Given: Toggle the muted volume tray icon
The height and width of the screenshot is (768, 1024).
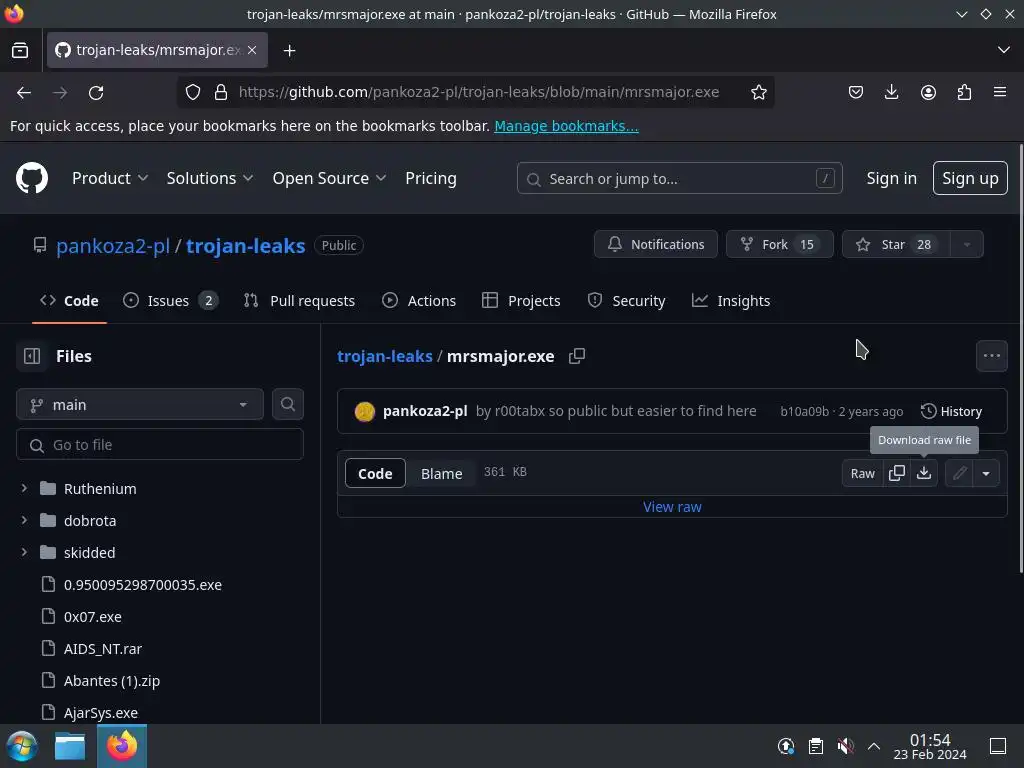Looking at the screenshot, I should [x=845, y=746].
